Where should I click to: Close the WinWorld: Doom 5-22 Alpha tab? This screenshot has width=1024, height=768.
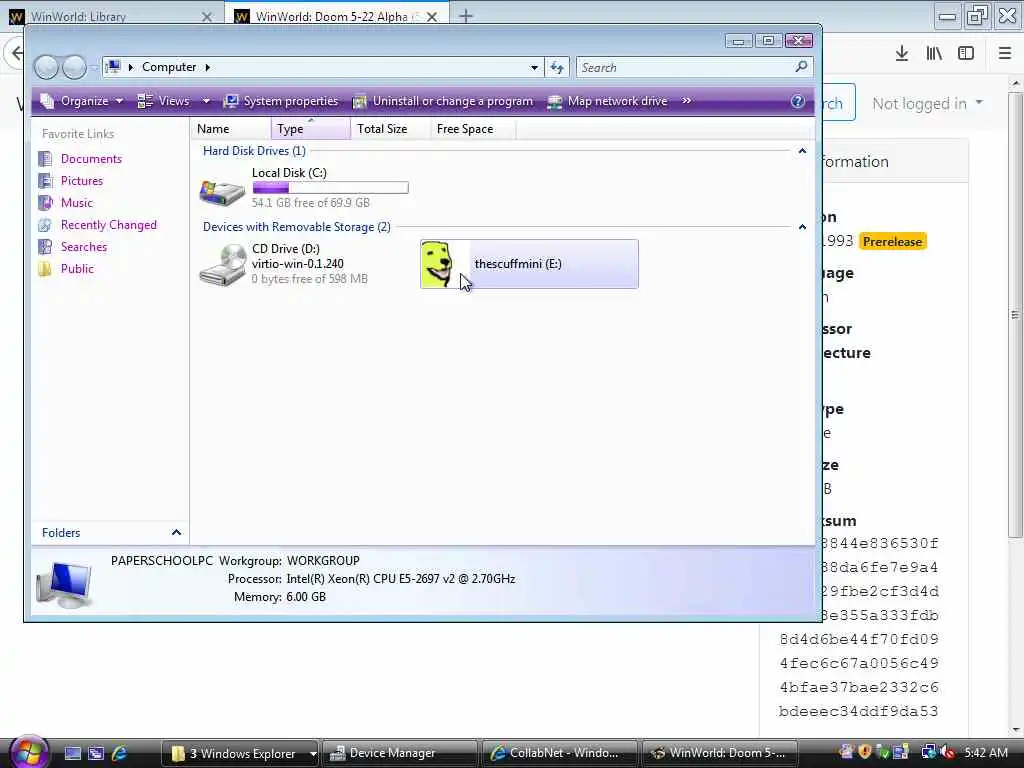432,17
